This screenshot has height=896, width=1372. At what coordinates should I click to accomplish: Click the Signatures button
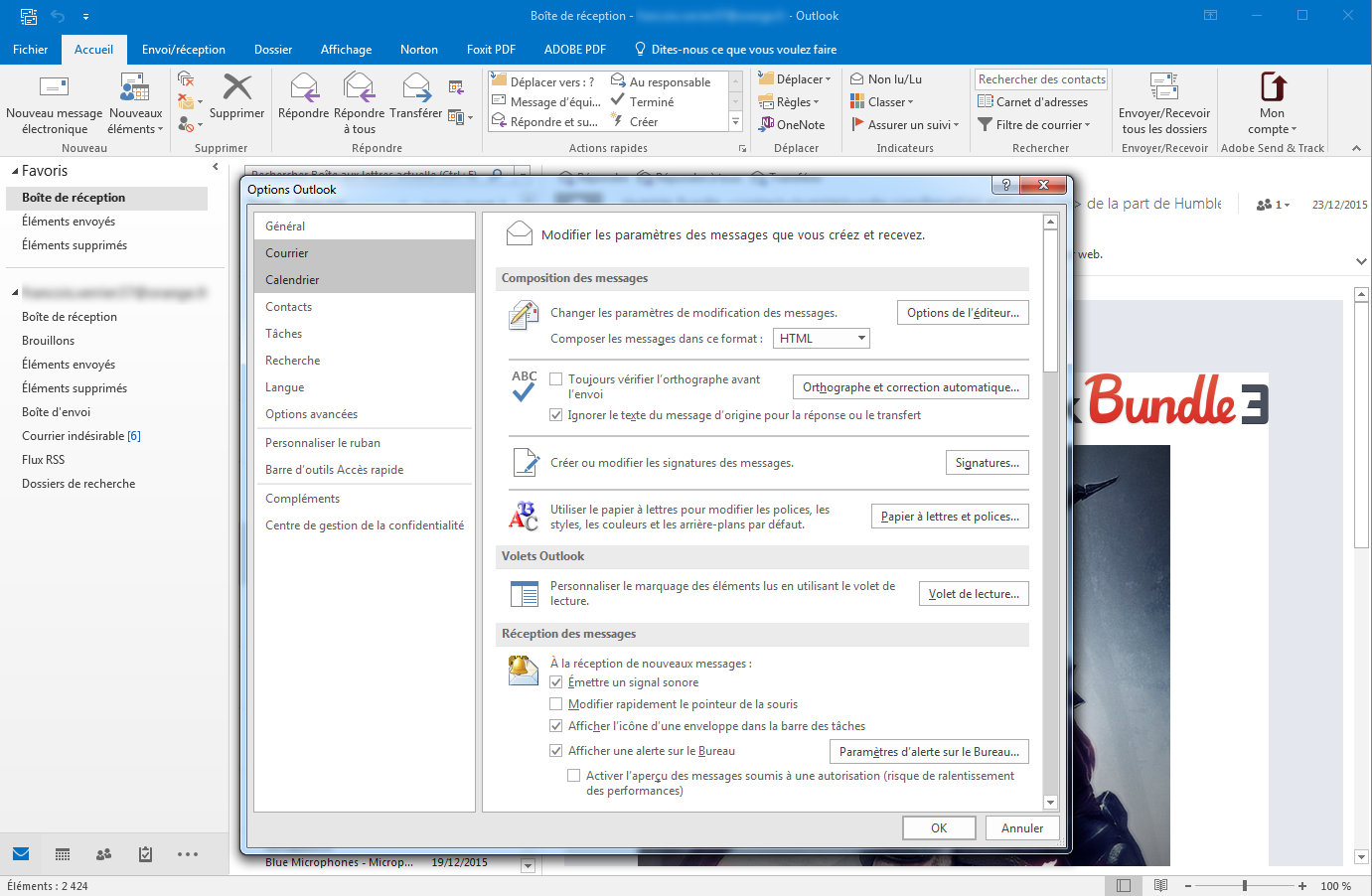coord(988,463)
